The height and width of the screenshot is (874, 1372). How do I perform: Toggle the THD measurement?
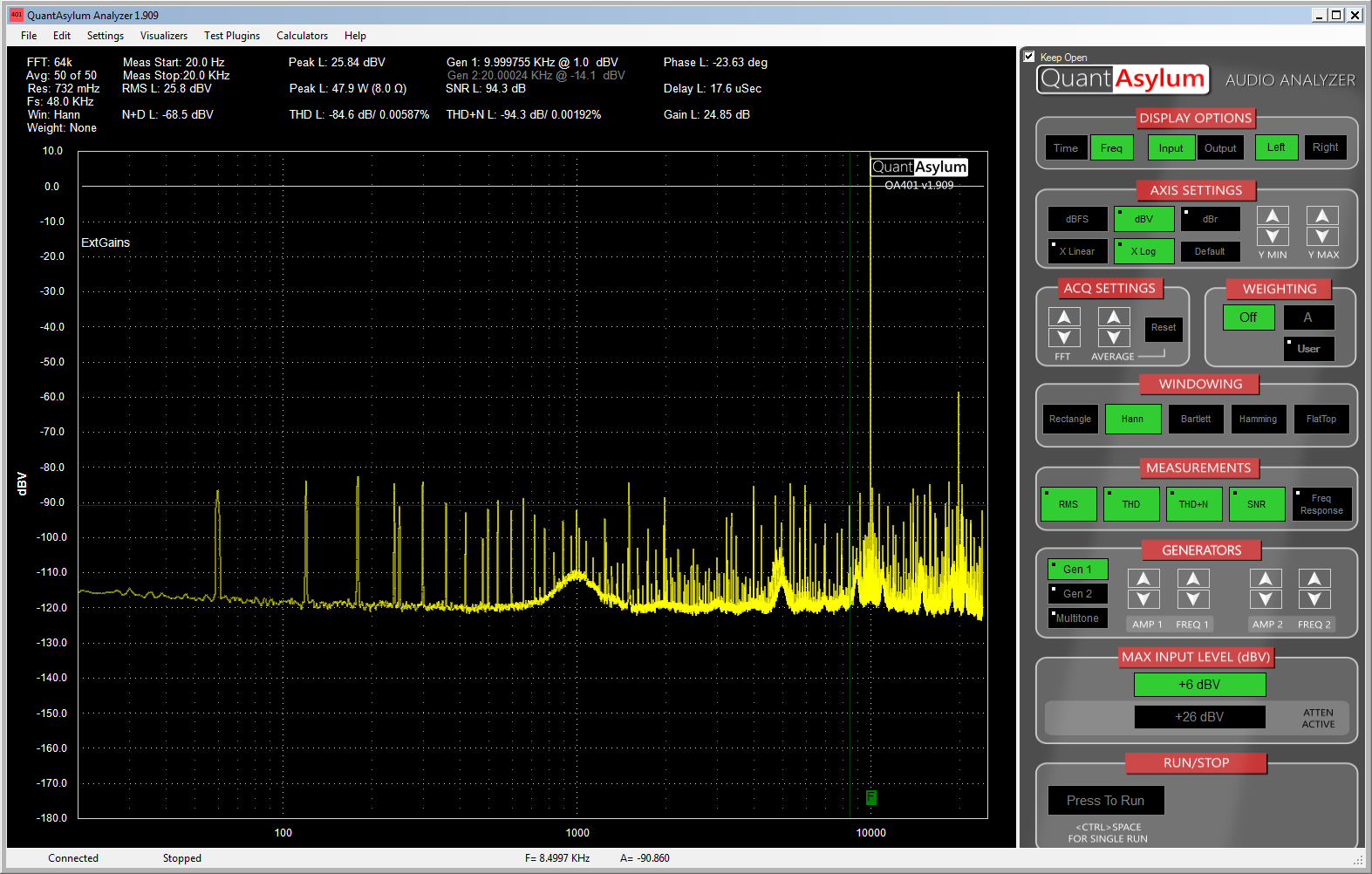click(x=1131, y=504)
